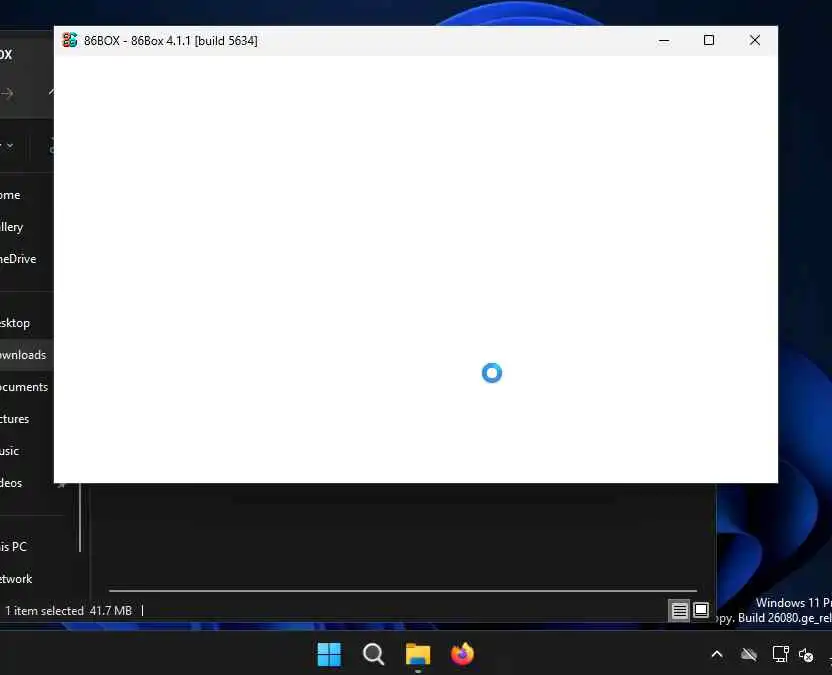Click the File Explorer sidebar vertical scrollbar
The image size is (832, 675).
click(80, 517)
